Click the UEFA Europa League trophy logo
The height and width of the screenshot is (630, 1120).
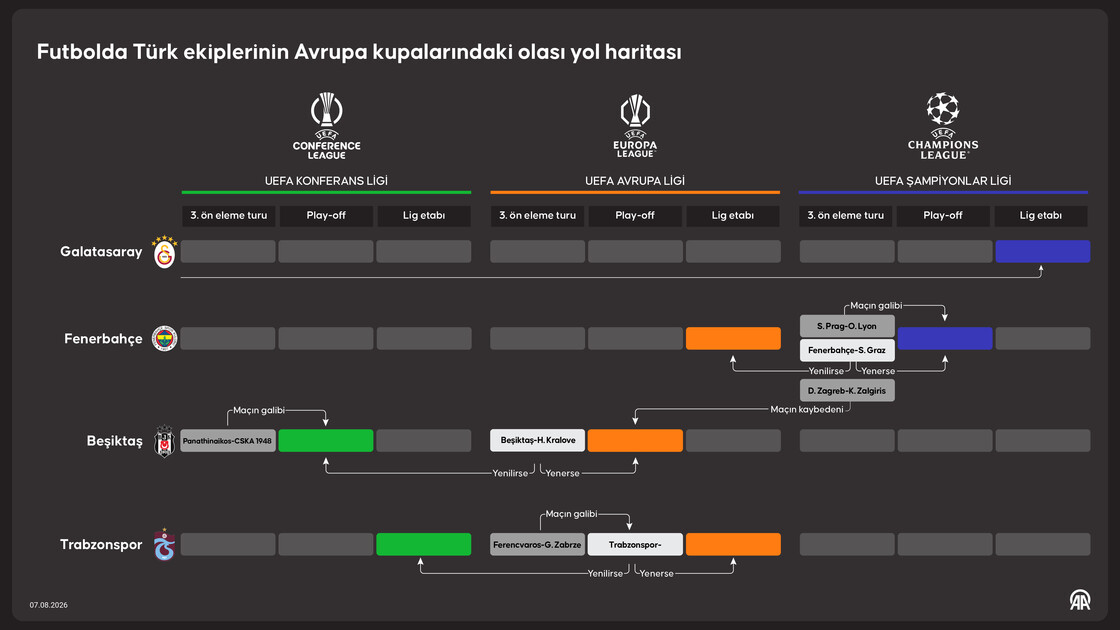[x=635, y=126]
